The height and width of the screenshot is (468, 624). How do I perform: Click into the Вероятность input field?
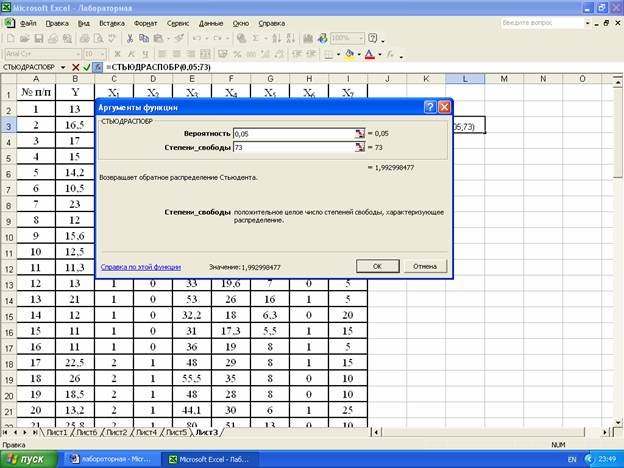(292, 133)
